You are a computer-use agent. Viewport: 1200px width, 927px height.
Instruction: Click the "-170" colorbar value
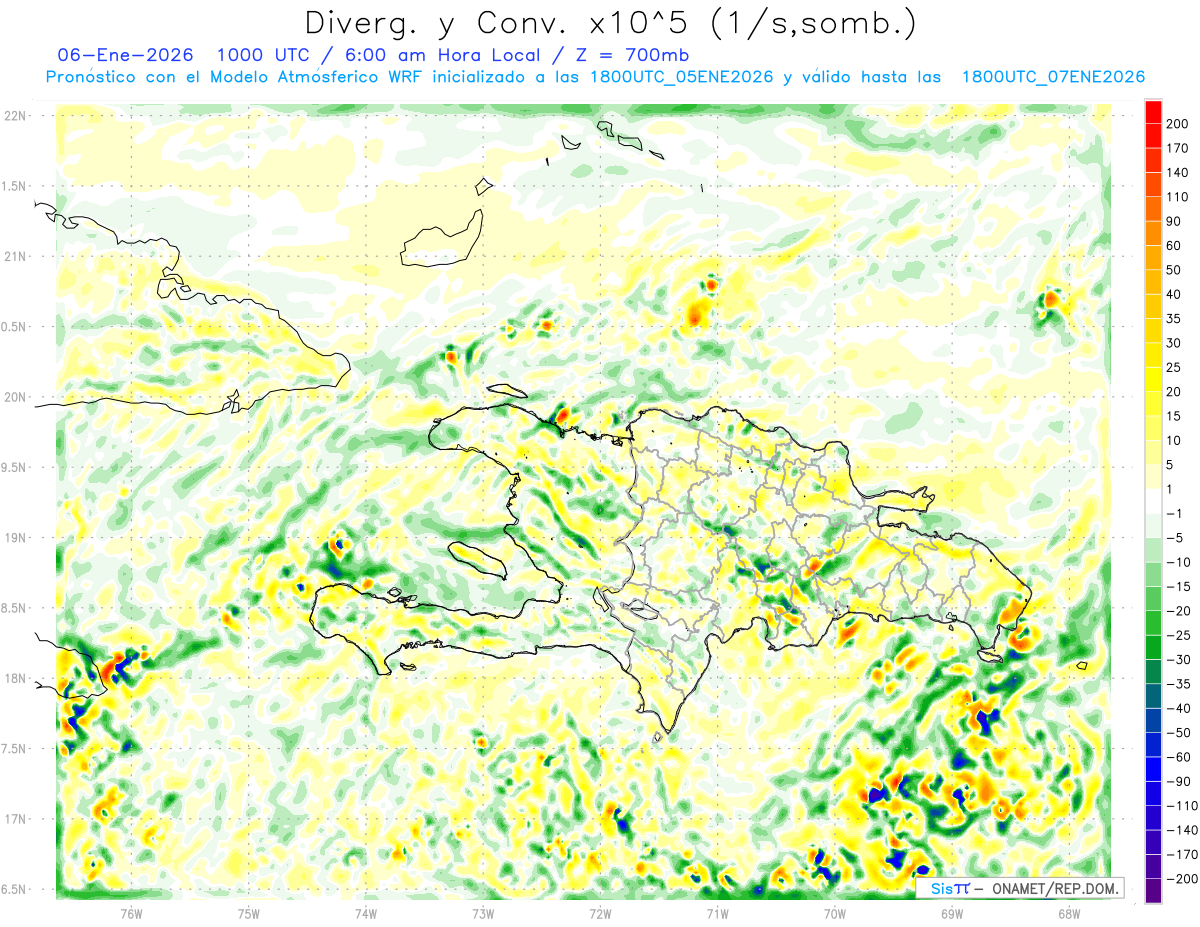point(1181,855)
